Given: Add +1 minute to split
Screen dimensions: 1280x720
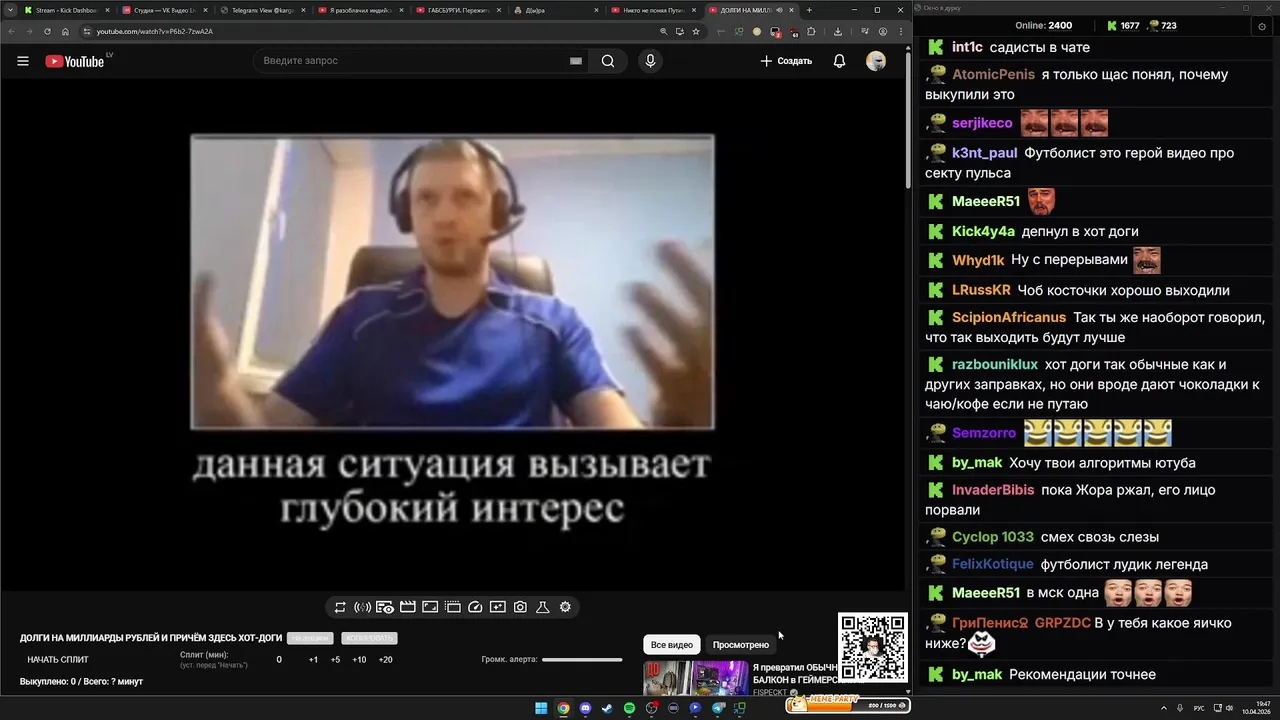Looking at the screenshot, I should click(313, 659).
